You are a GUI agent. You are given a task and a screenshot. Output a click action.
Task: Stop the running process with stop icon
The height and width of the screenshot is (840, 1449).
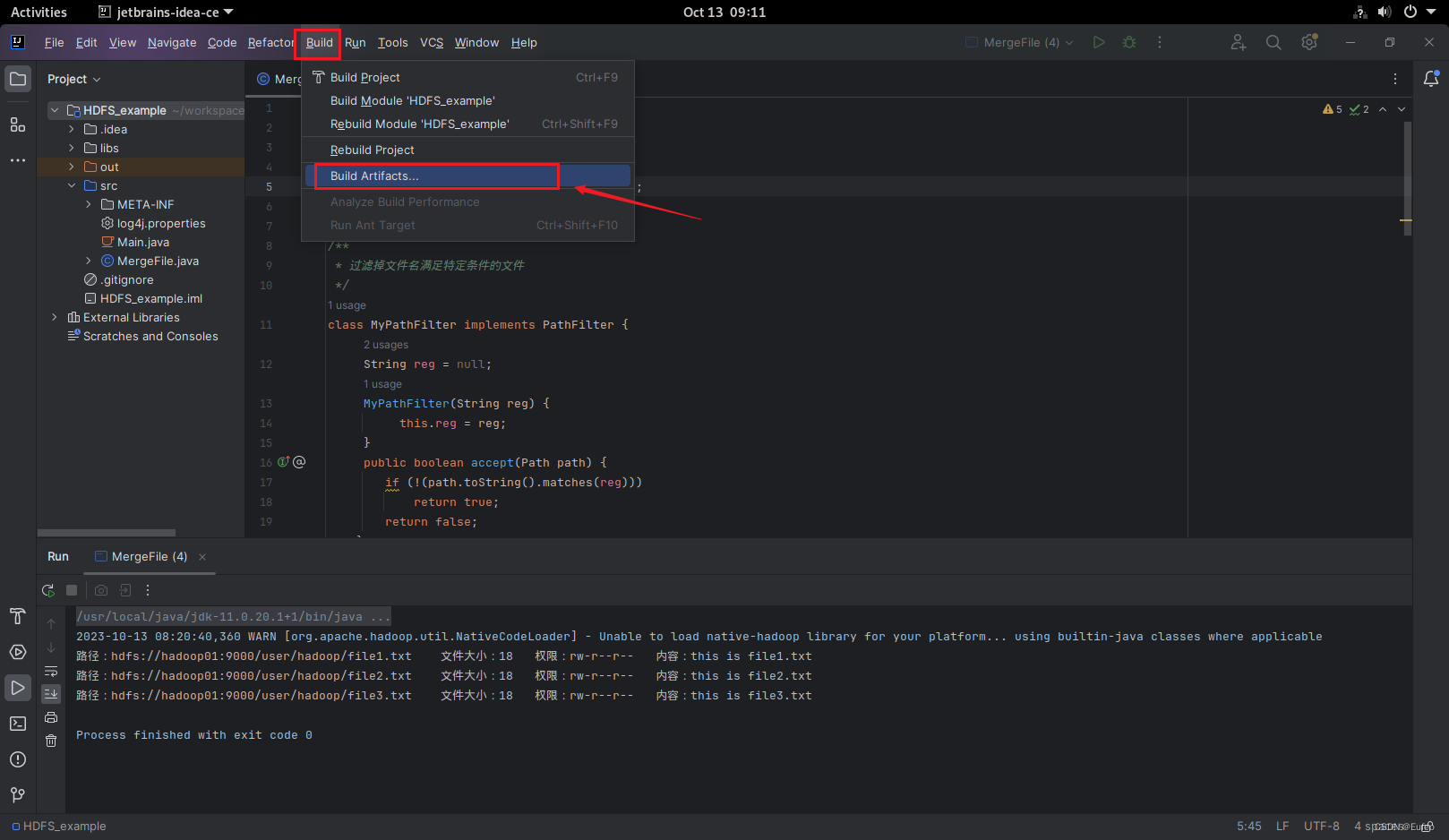coord(72,590)
